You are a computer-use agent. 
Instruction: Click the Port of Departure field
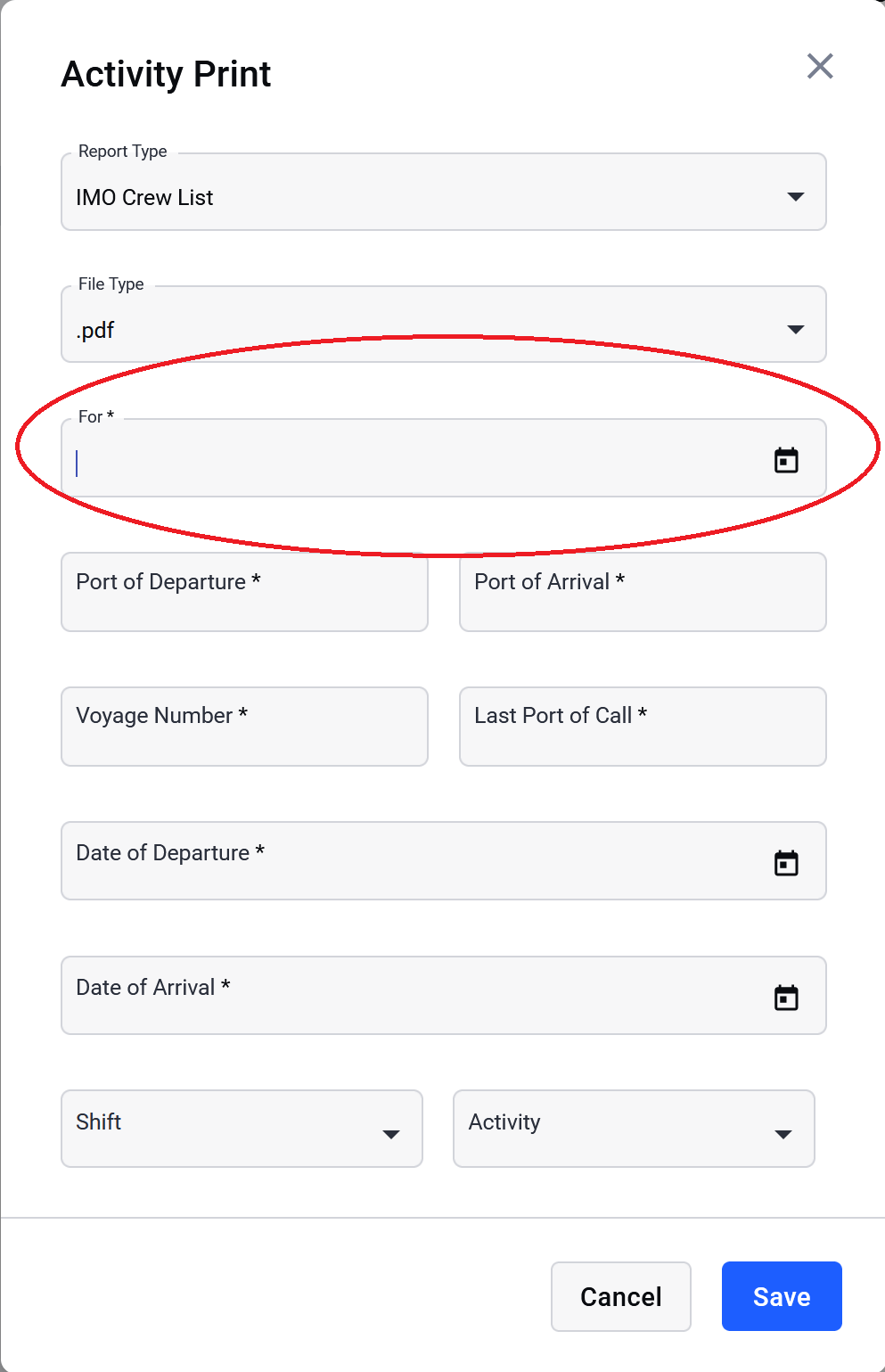click(244, 592)
